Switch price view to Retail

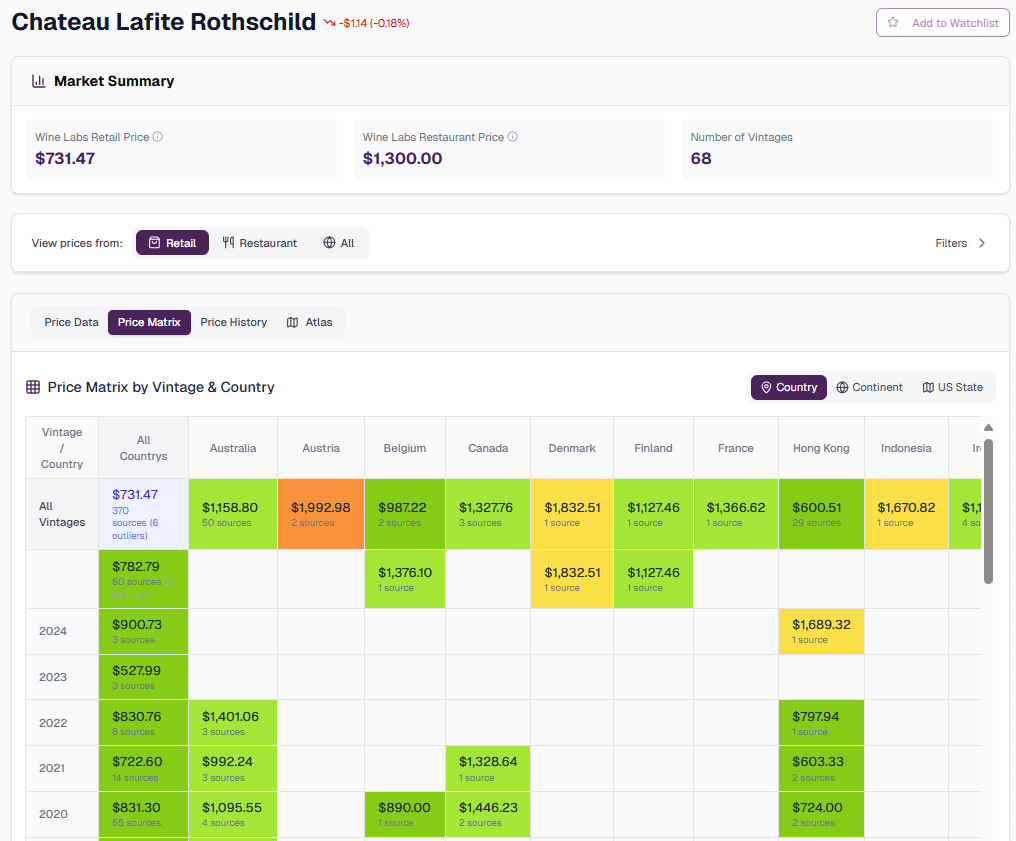pos(172,243)
